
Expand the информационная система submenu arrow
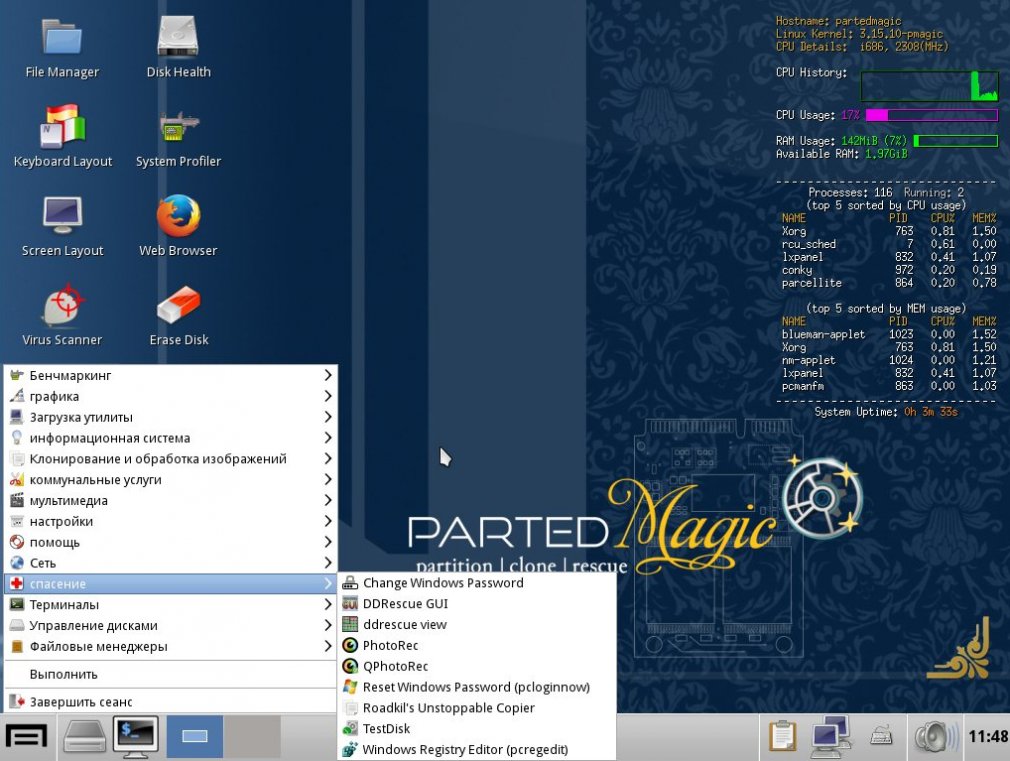[328, 438]
